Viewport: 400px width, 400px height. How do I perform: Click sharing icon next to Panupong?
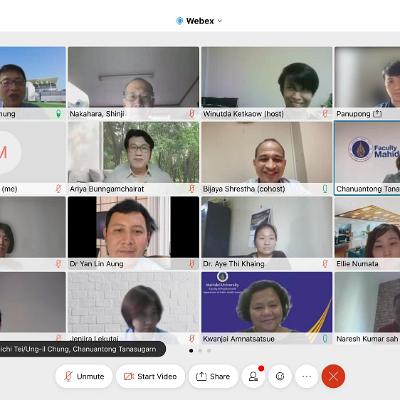pos(377,114)
